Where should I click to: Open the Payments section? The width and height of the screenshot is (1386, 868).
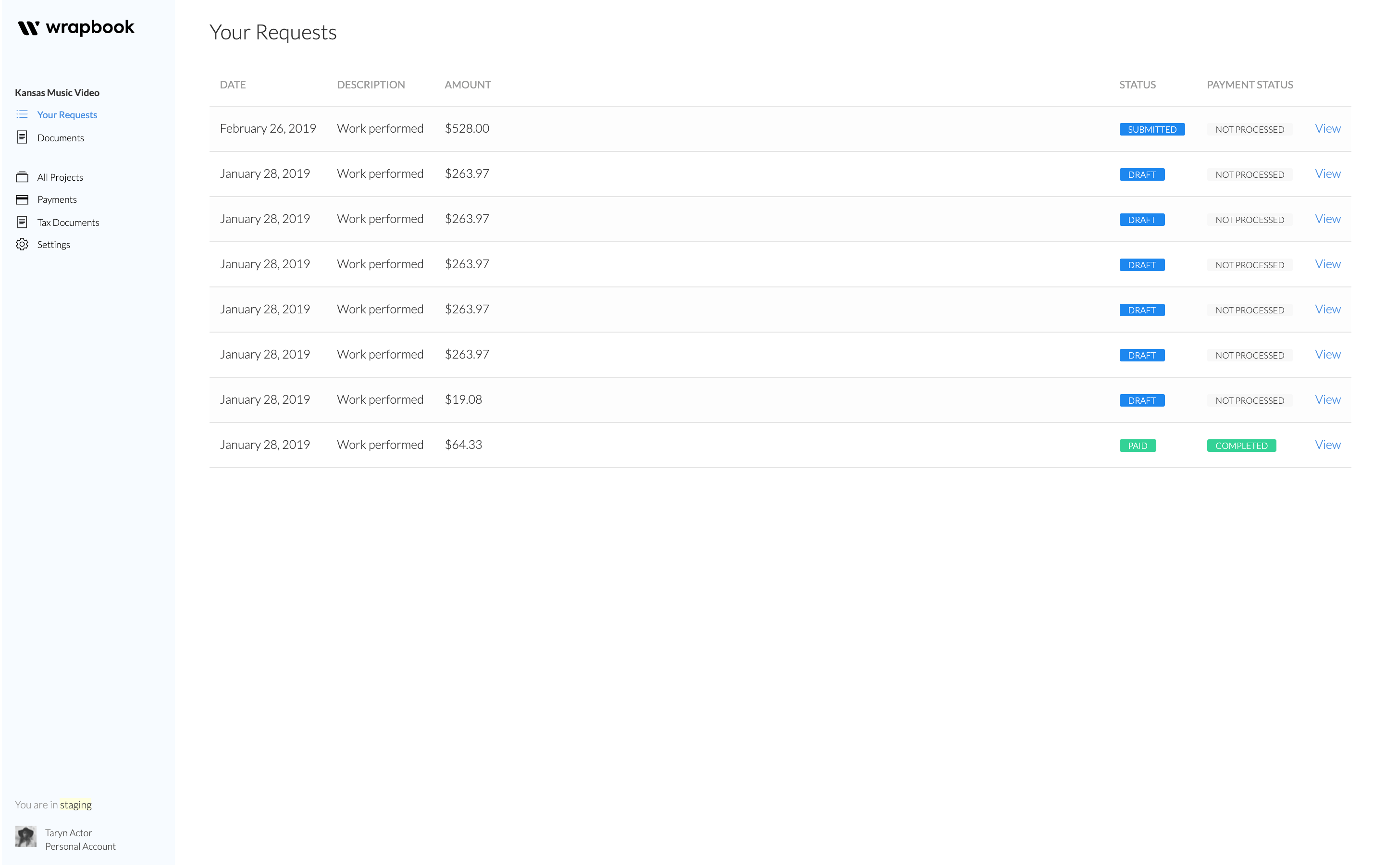click(x=57, y=200)
